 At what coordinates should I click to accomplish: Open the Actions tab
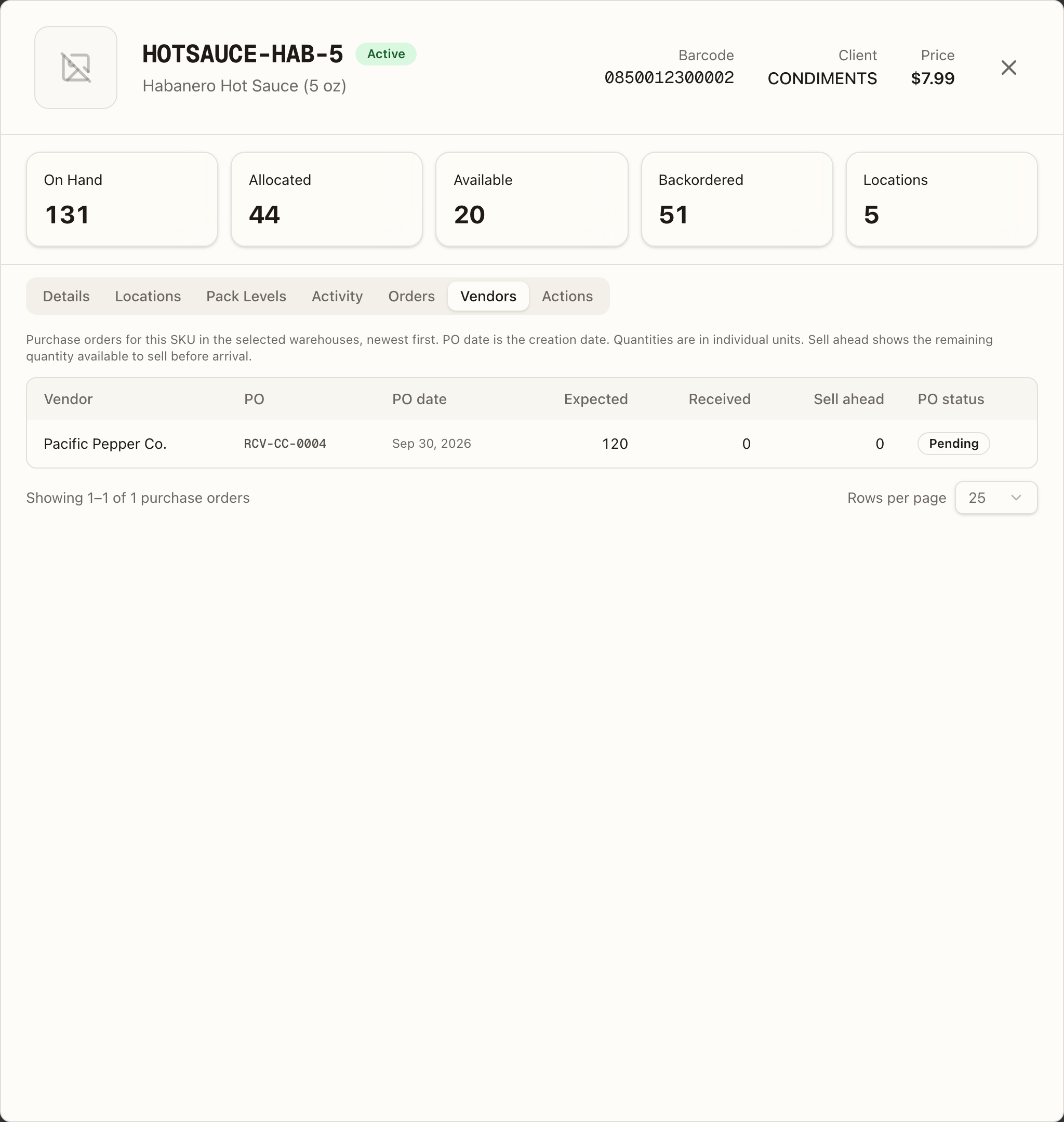(x=567, y=296)
